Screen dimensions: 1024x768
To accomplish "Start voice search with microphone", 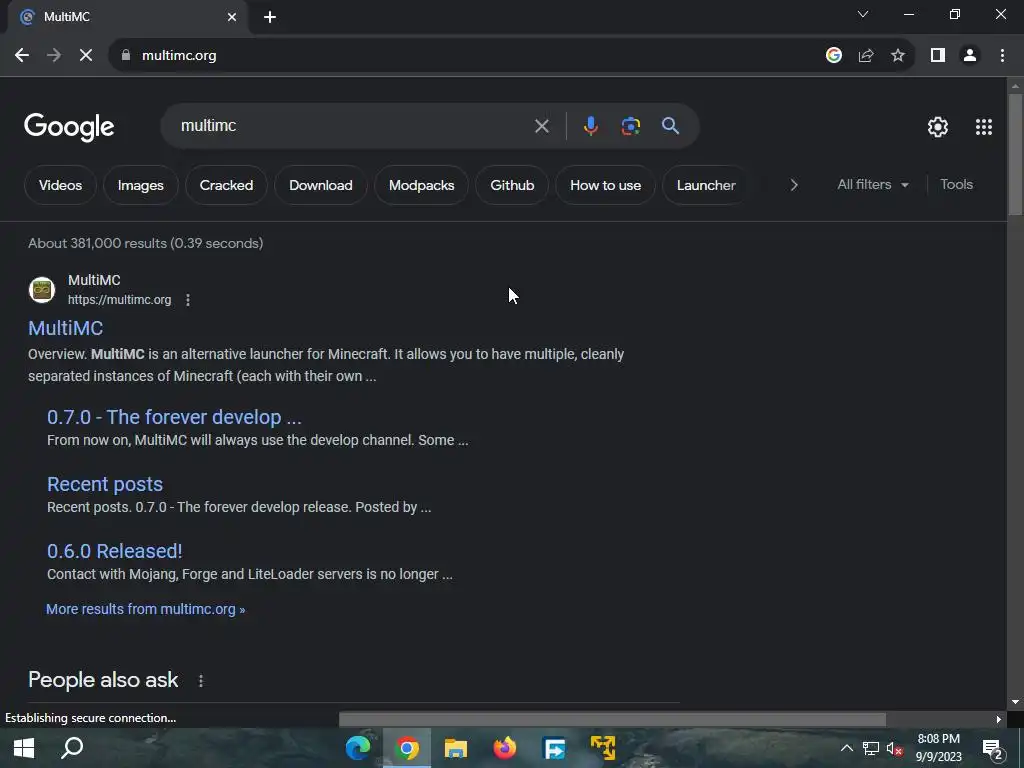I will (590, 126).
